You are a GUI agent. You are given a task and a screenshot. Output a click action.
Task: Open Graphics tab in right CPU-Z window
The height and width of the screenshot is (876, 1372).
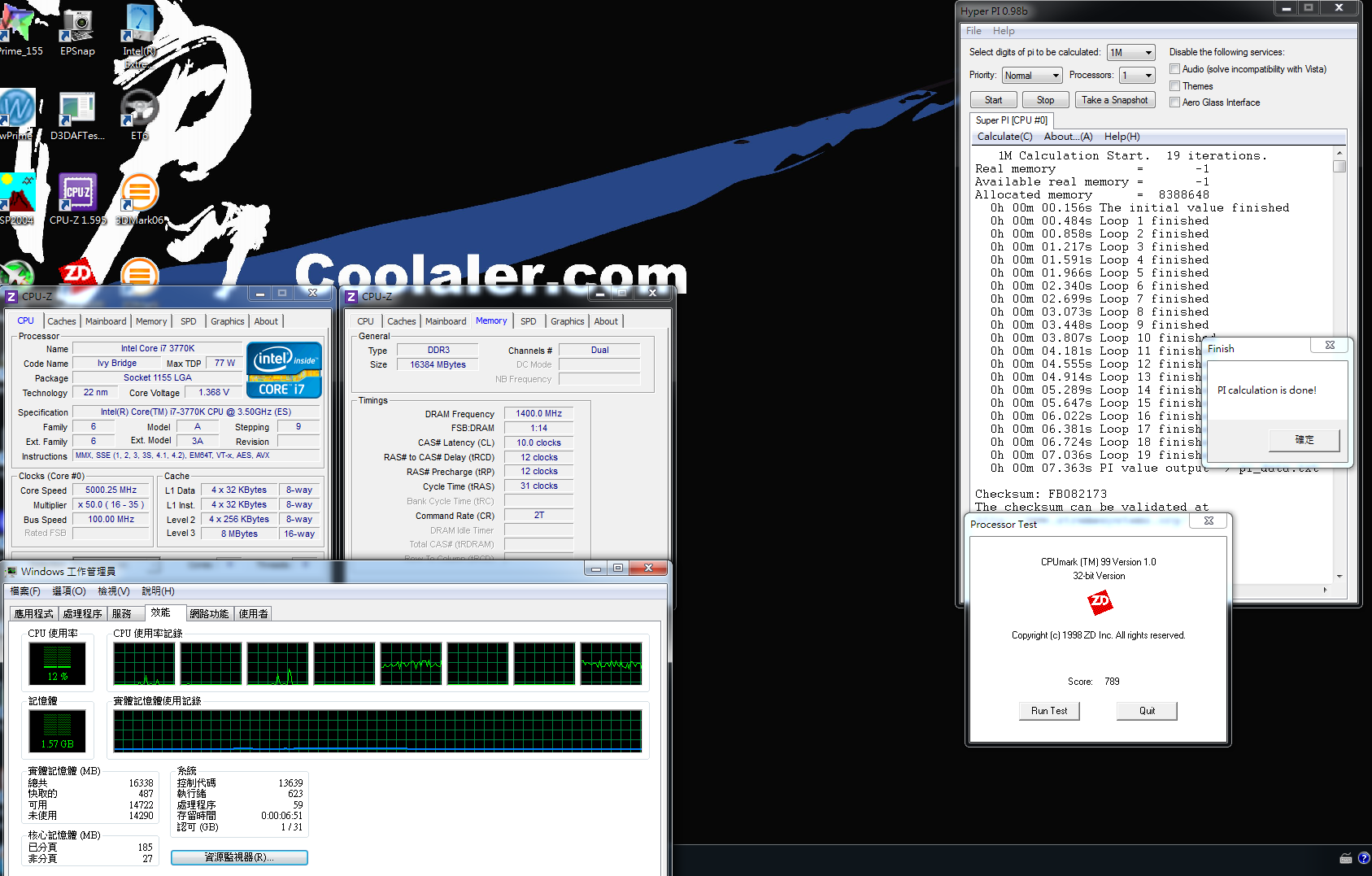coord(568,321)
